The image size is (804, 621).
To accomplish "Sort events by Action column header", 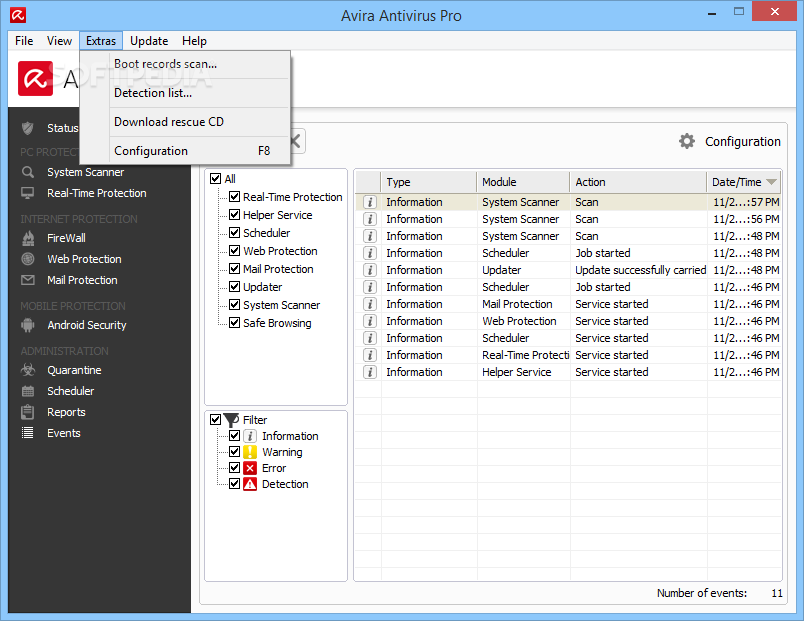I will coord(638,182).
